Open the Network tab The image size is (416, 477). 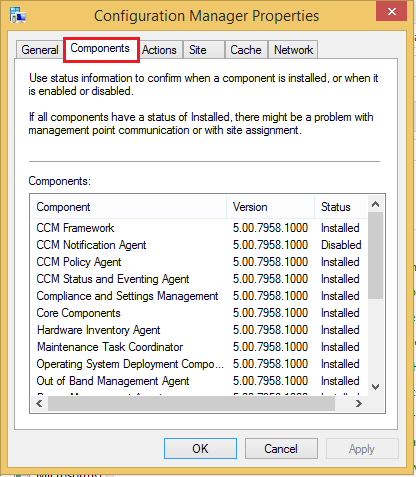(293, 50)
